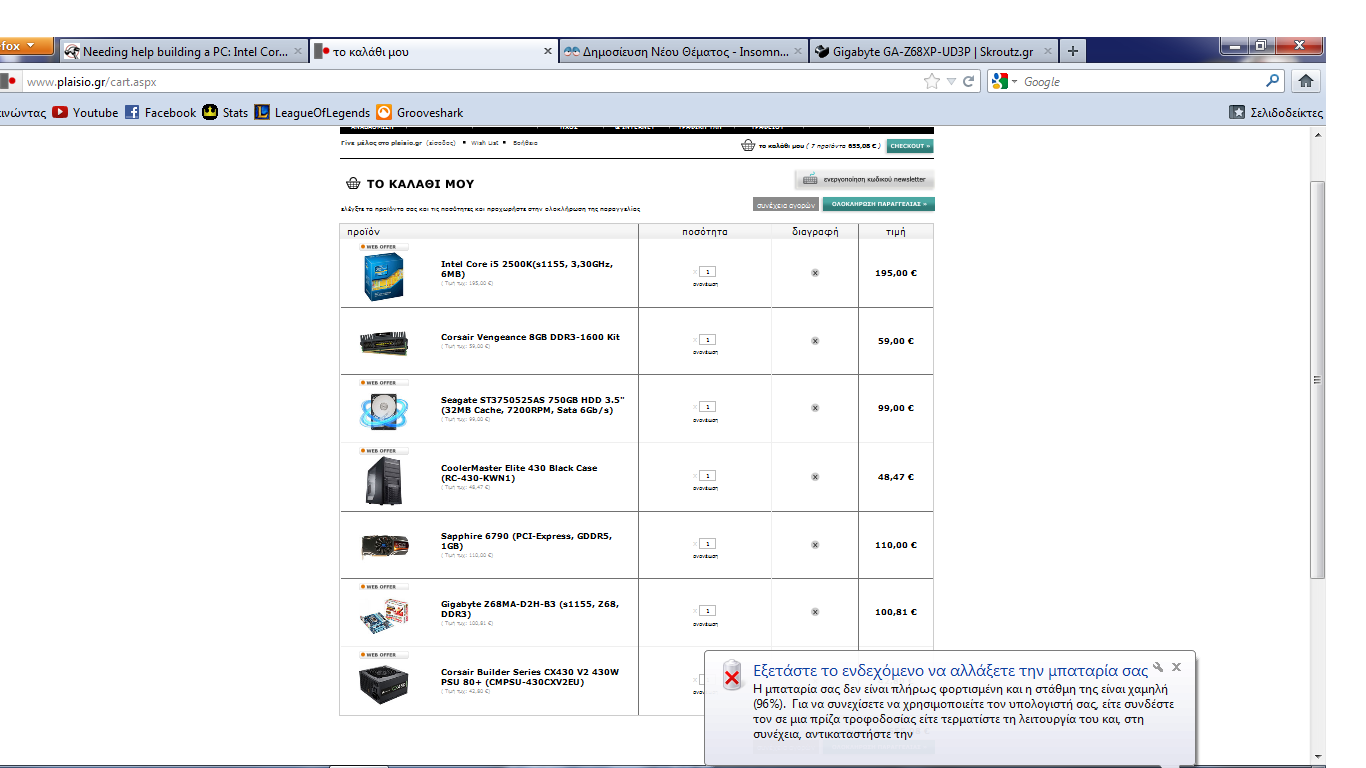This screenshot has height=768, width=1366.
Task: Close the Insomnia 'Δημοσίευση Νέου Θέματος' tab
Action: 798,51
